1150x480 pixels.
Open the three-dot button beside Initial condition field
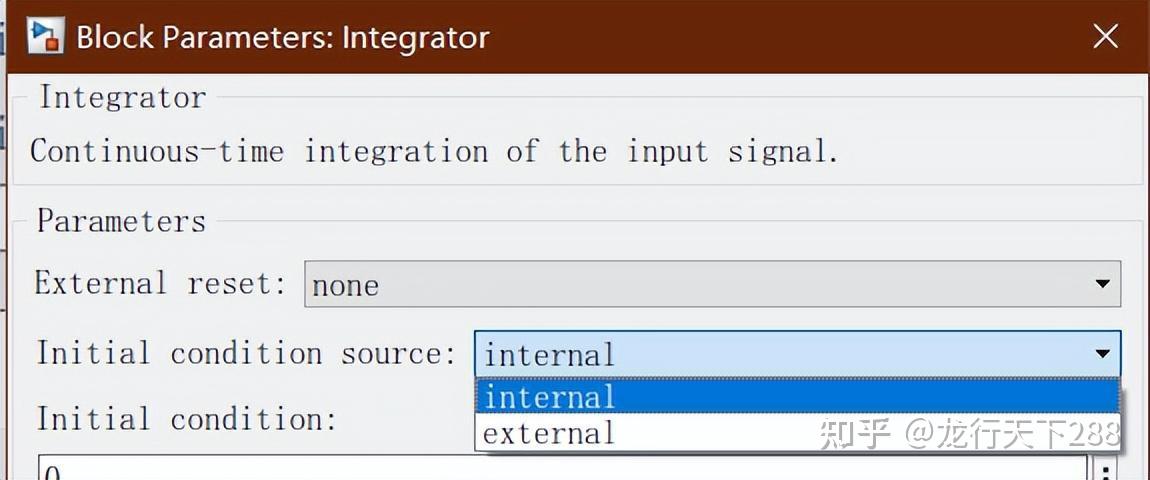pyautogui.click(x=1105, y=470)
